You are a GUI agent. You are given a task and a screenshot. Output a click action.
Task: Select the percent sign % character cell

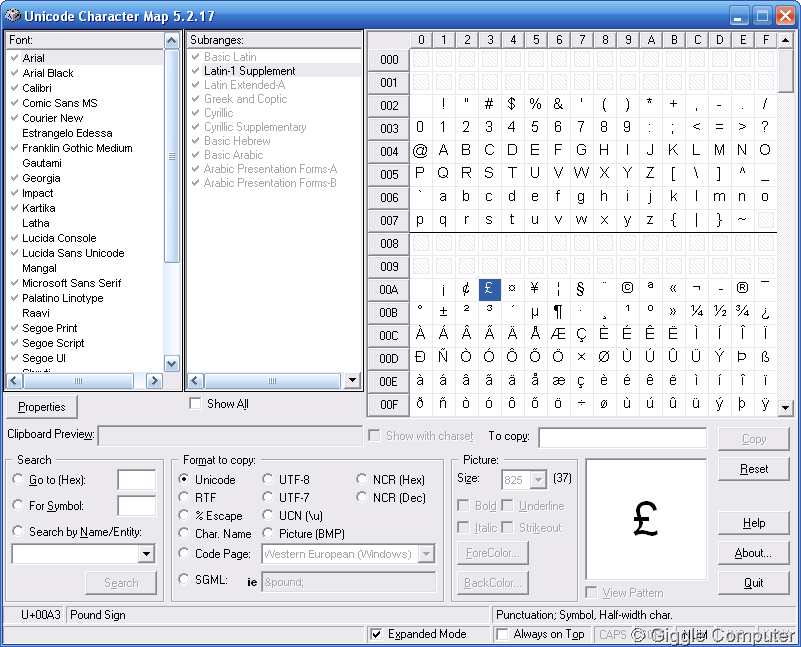click(535, 105)
